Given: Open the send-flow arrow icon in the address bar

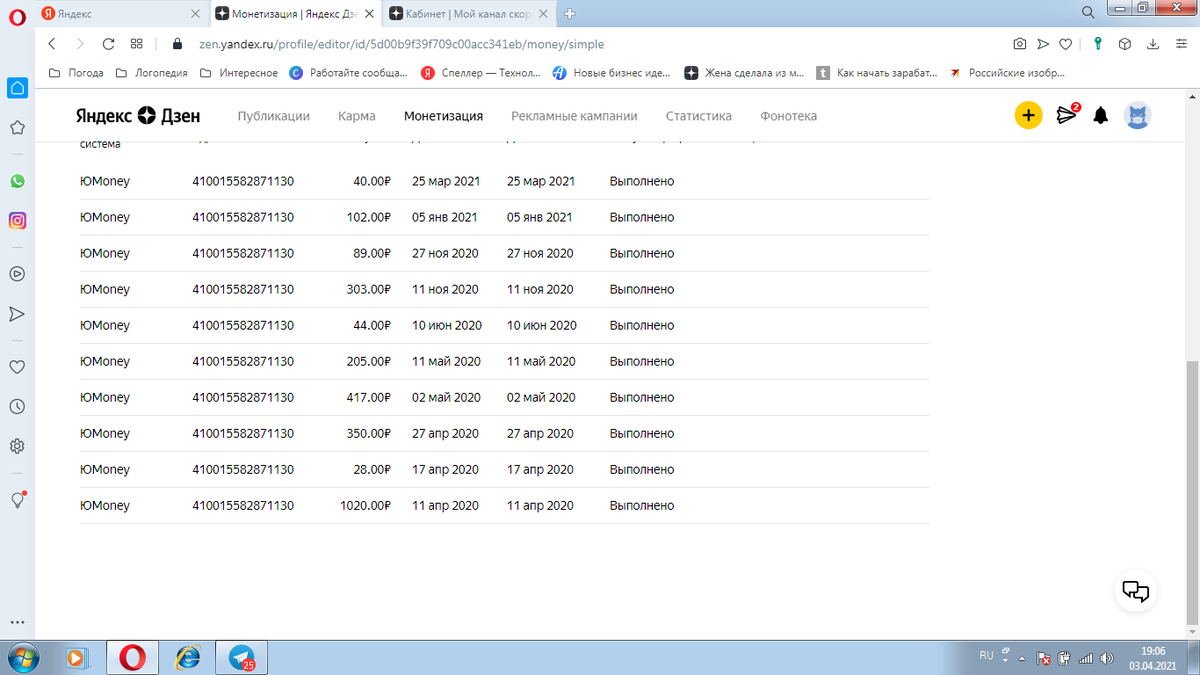Looking at the screenshot, I should pos(1043,44).
